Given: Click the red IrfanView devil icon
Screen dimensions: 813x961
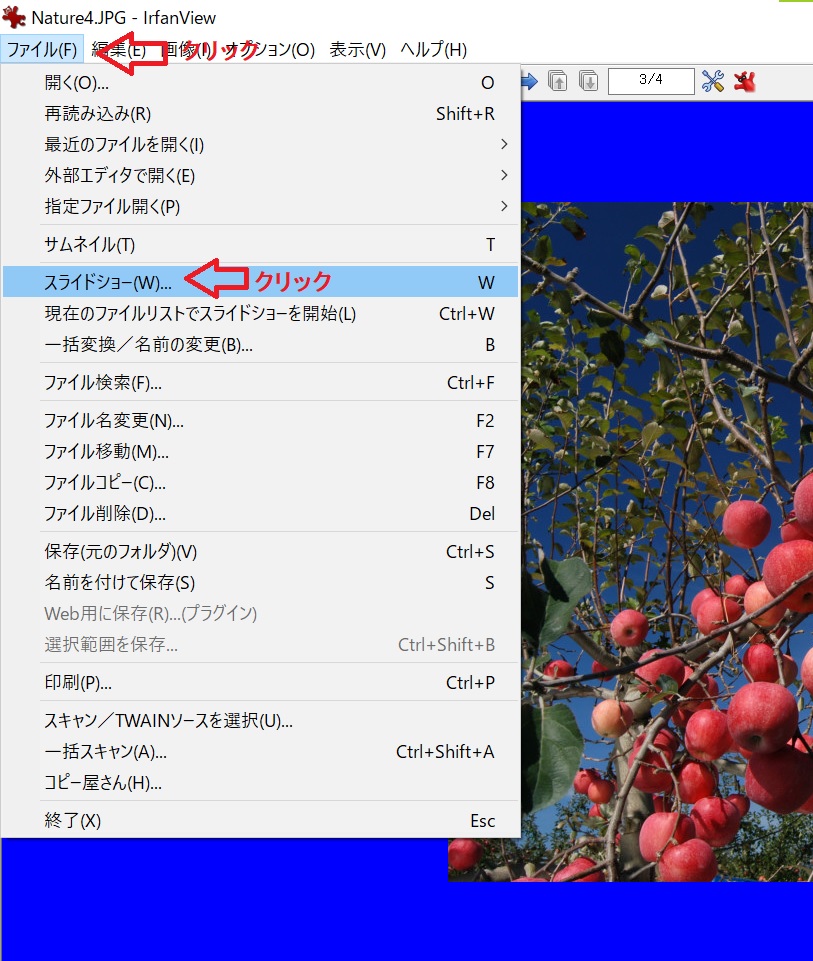Looking at the screenshot, I should (x=742, y=80).
